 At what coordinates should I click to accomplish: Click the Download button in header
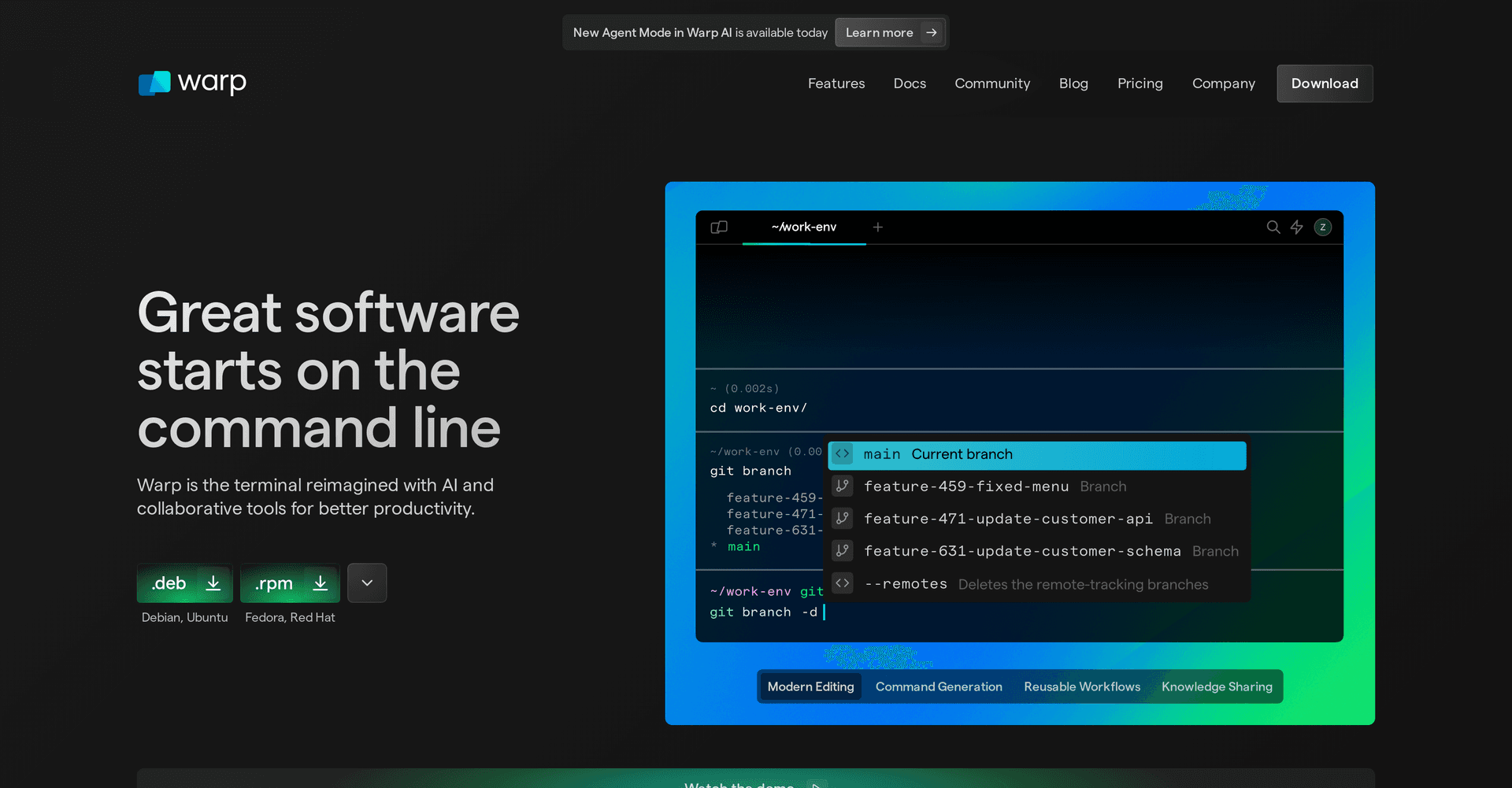pos(1325,83)
